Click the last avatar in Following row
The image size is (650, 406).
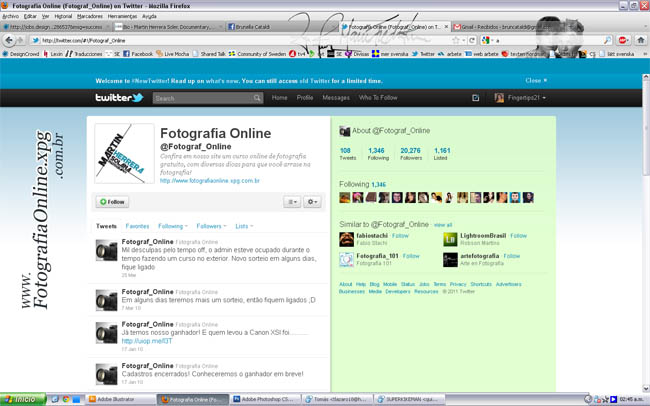pyautogui.click(x=528, y=197)
